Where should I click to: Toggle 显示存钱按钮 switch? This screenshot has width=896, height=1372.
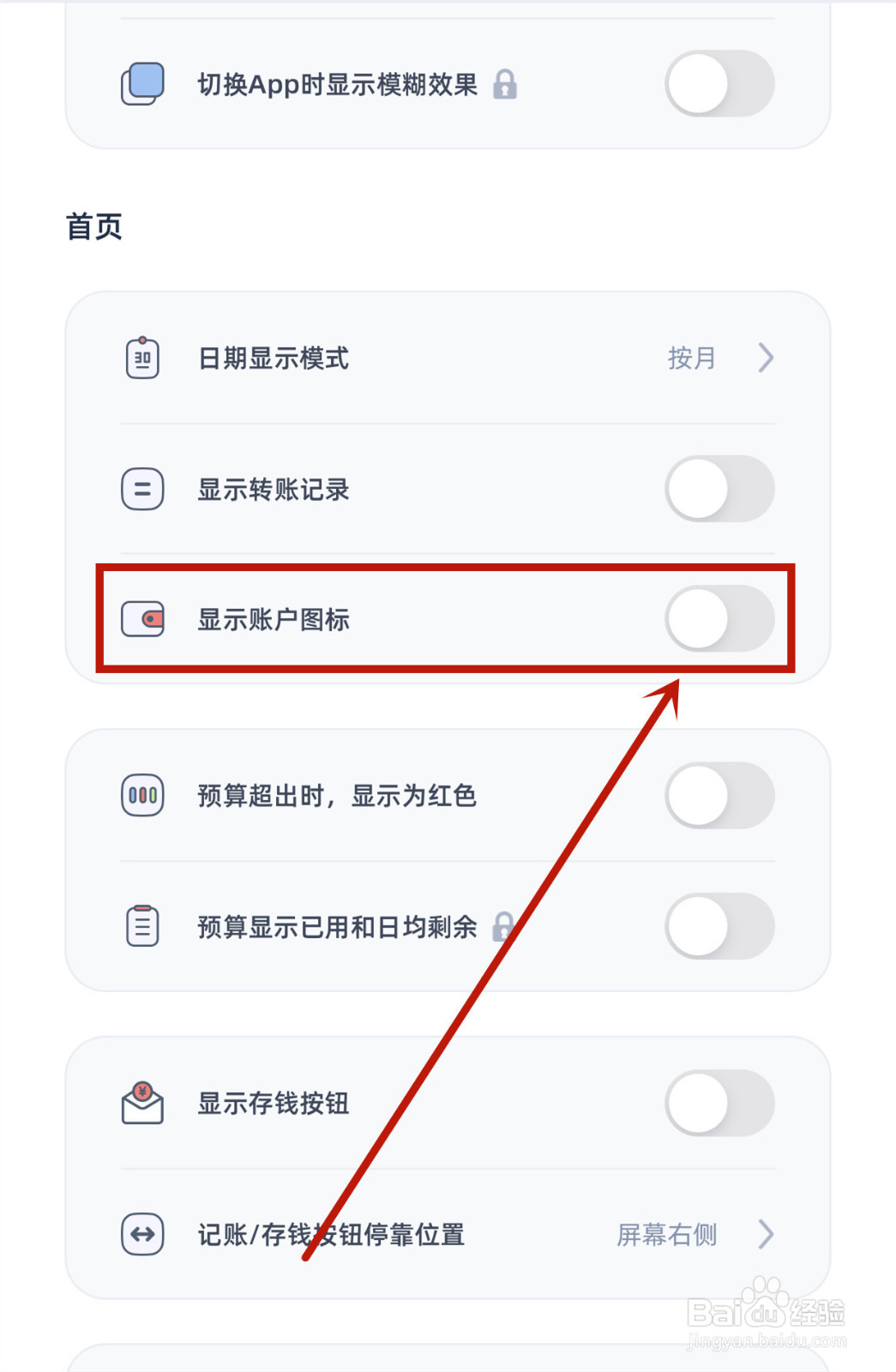tap(719, 1103)
